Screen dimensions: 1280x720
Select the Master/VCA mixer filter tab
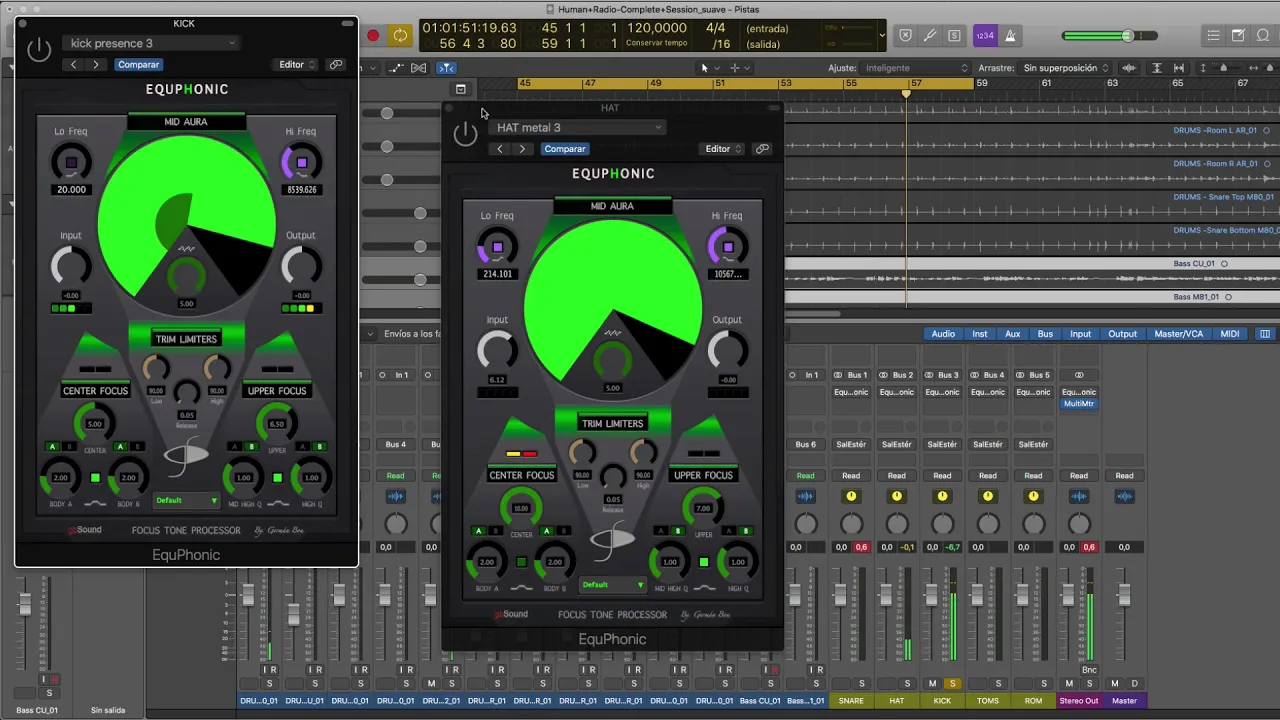1179,334
